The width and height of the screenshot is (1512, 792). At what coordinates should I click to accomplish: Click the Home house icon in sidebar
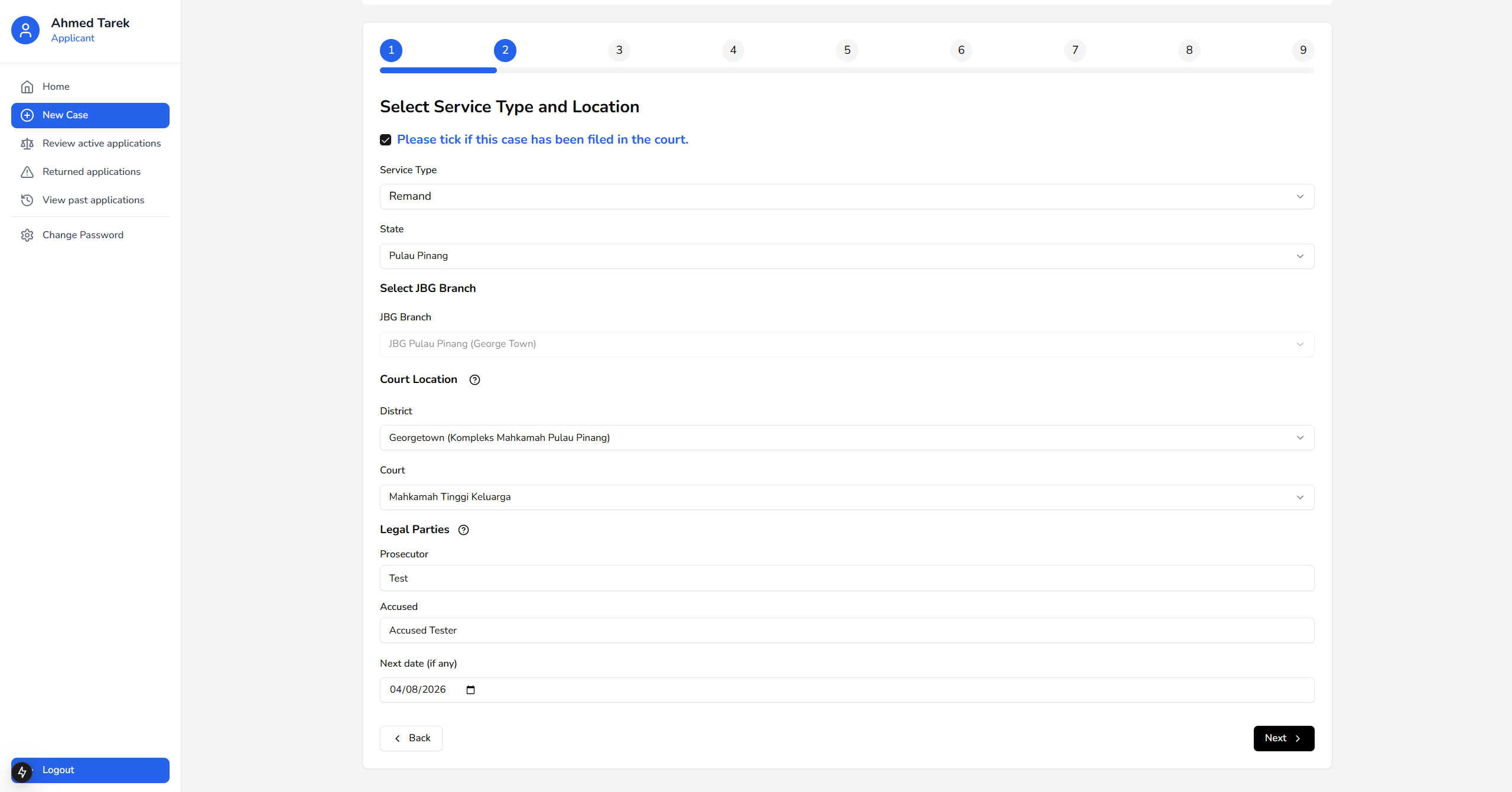click(27, 87)
